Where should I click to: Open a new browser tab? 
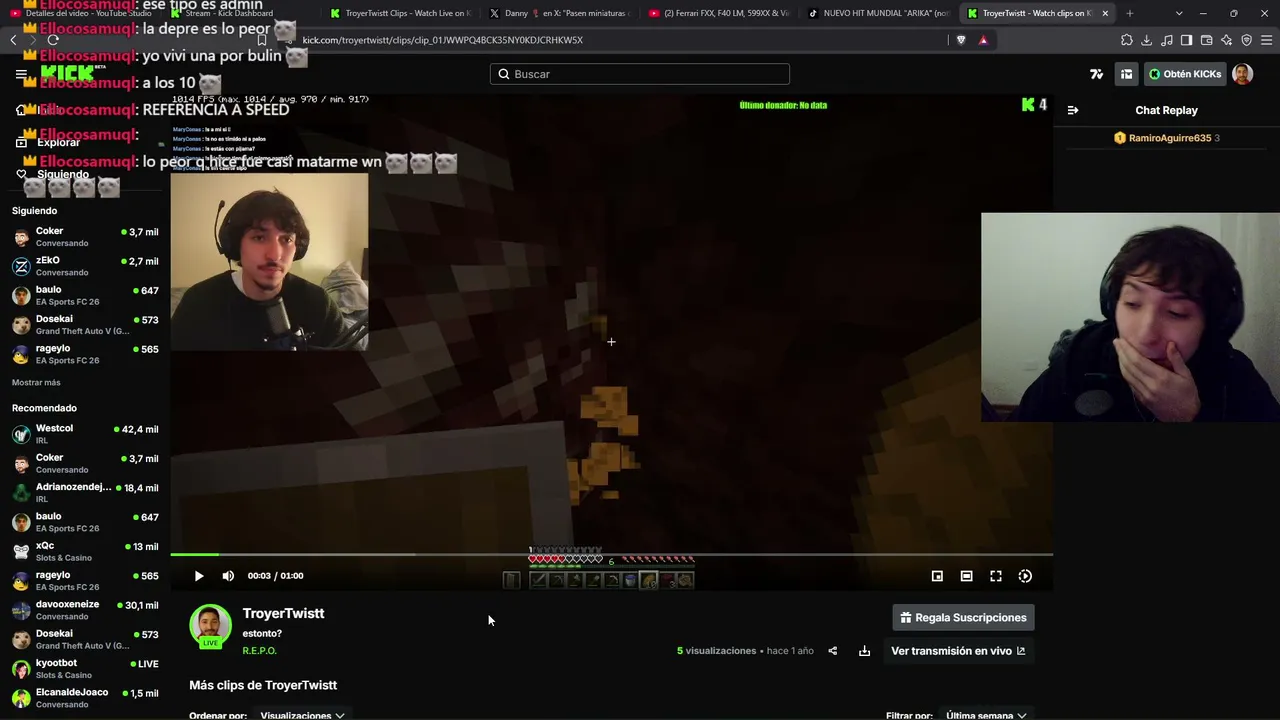click(1130, 13)
